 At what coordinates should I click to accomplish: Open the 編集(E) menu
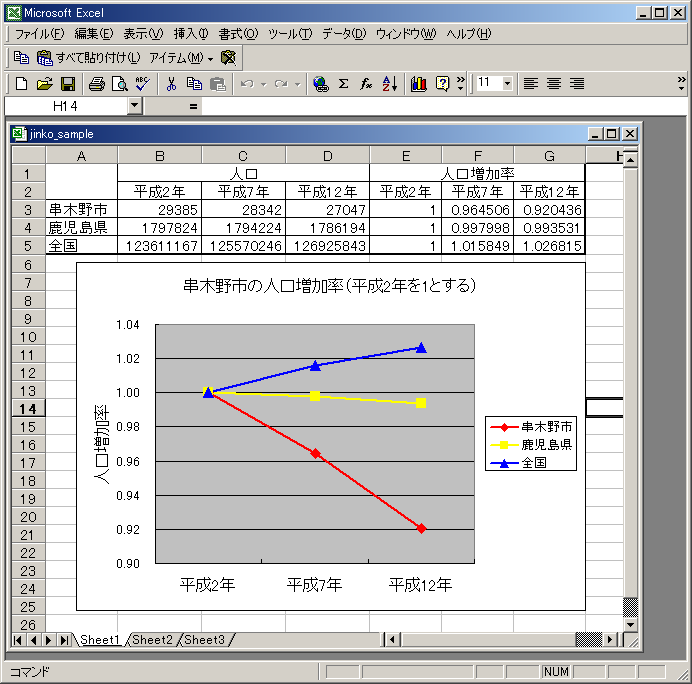pos(94,34)
